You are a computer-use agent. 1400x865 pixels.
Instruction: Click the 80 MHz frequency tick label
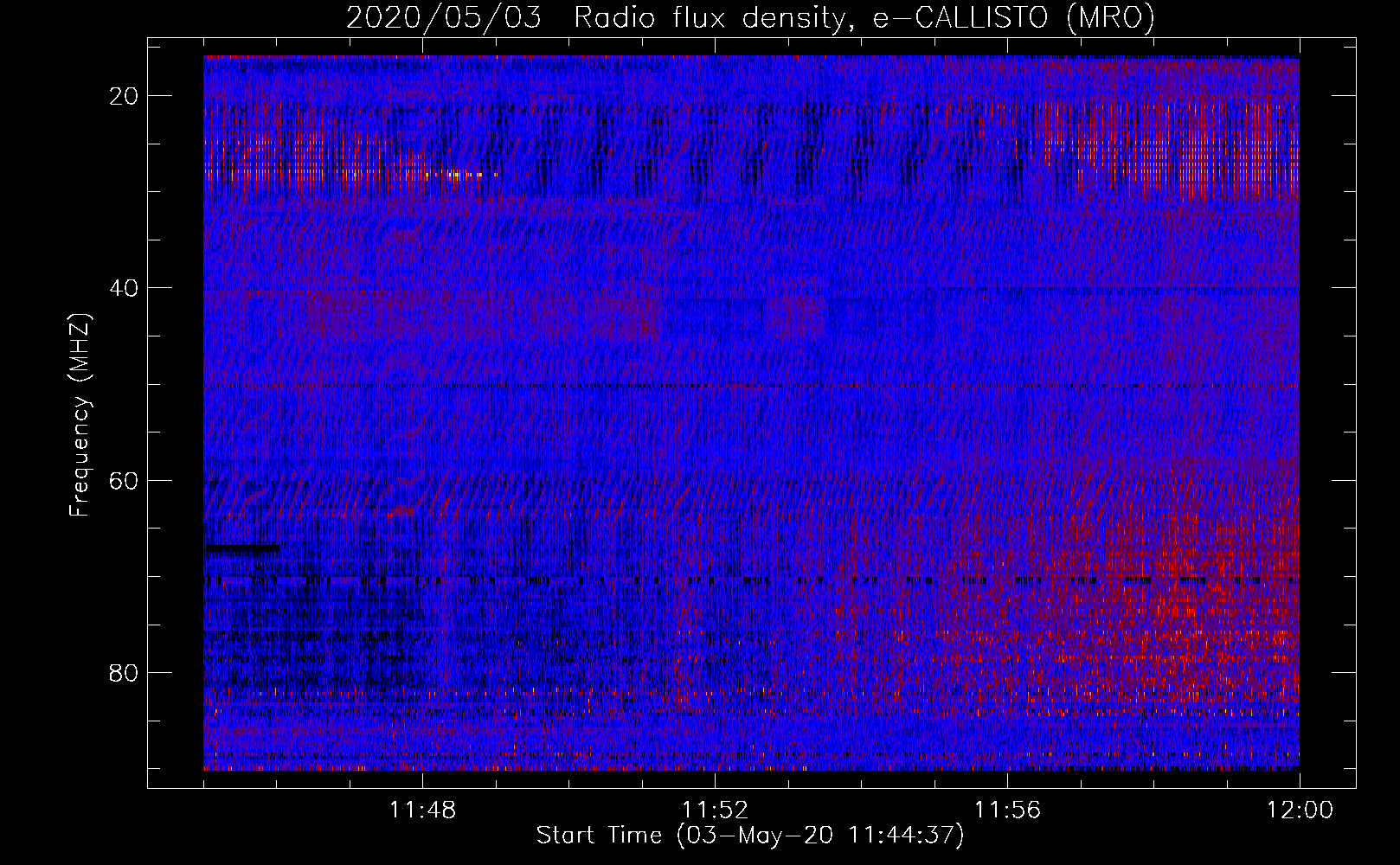click(x=125, y=672)
